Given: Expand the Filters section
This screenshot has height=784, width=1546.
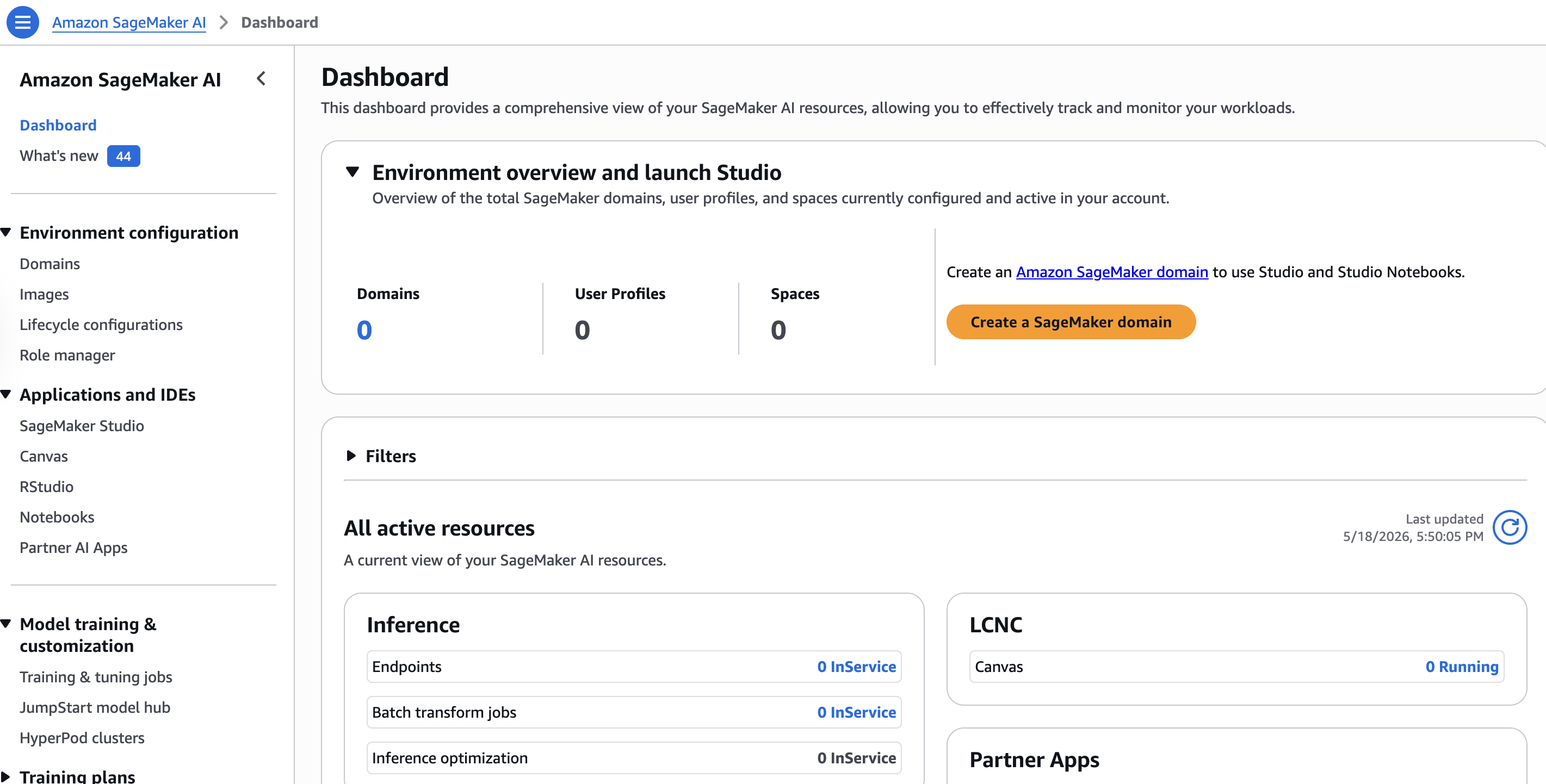Looking at the screenshot, I should 351,456.
